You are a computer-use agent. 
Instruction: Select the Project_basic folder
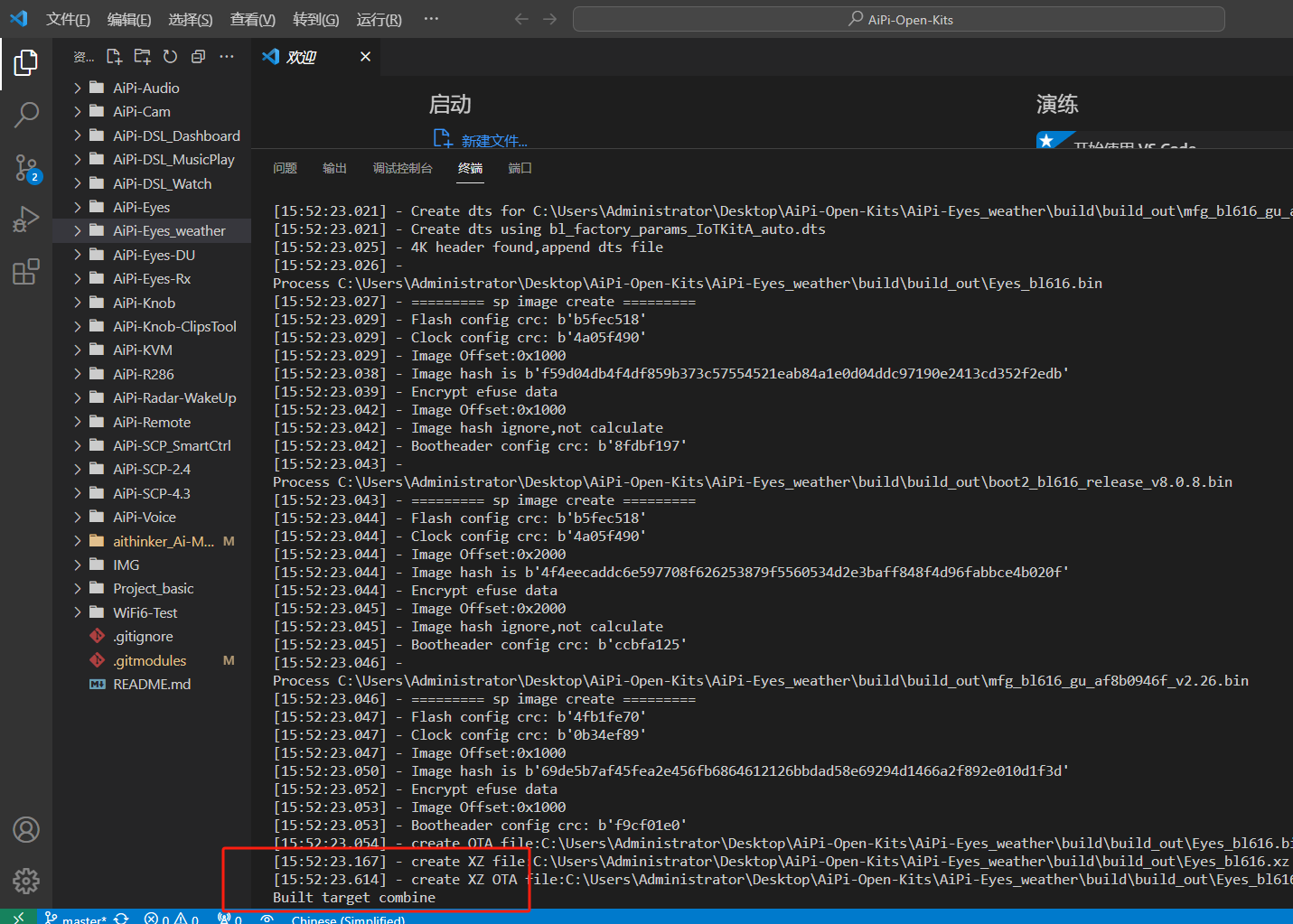pyautogui.click(x=152, y=588)
